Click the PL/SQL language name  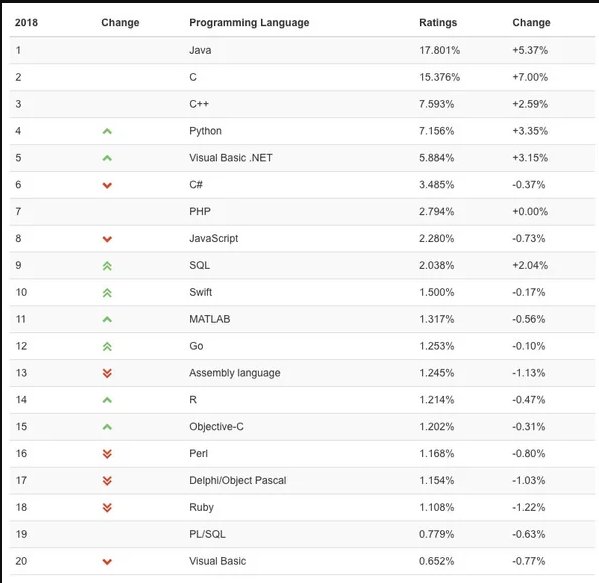point(207,534)
